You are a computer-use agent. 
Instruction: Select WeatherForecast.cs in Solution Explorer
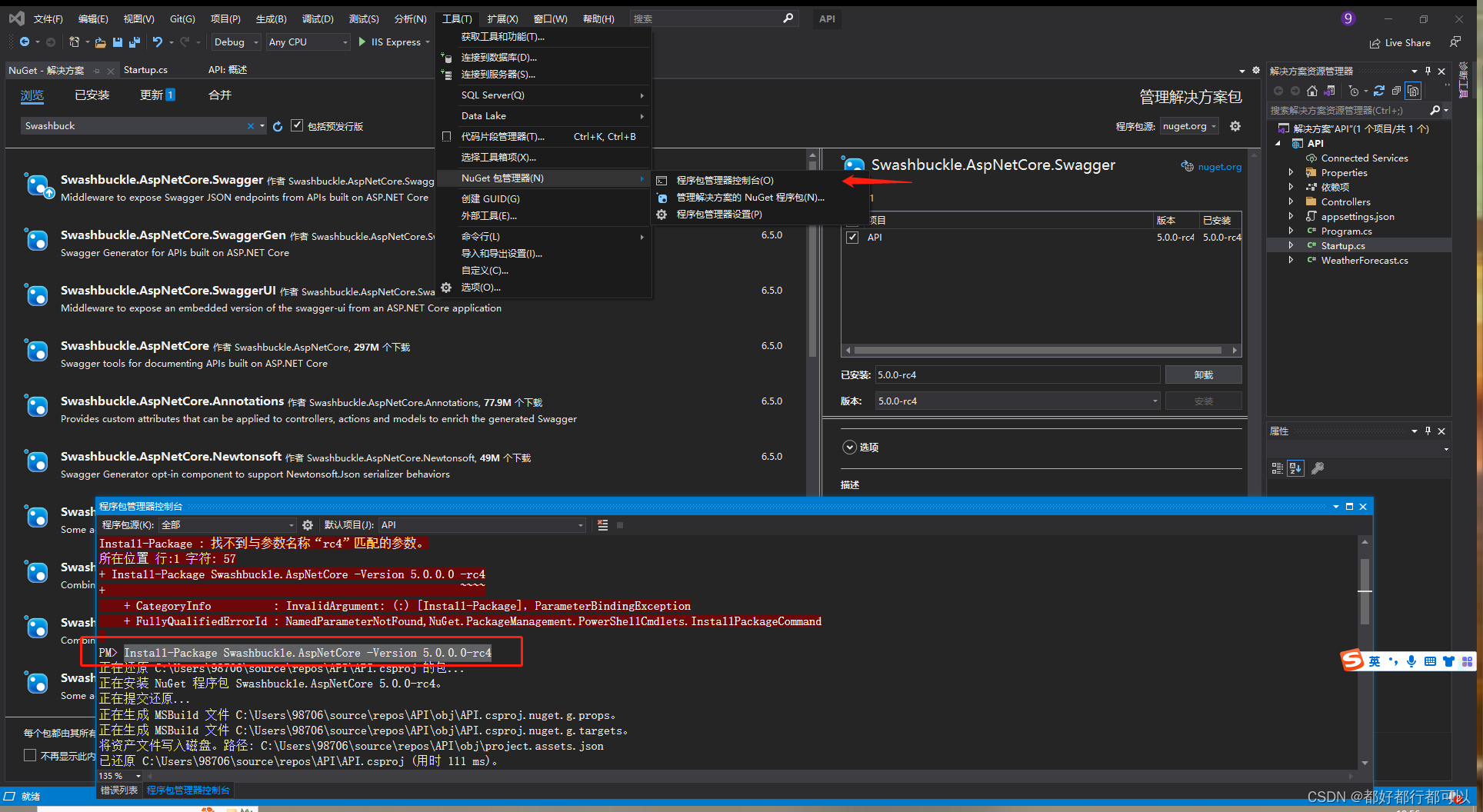click(1365, 261)
